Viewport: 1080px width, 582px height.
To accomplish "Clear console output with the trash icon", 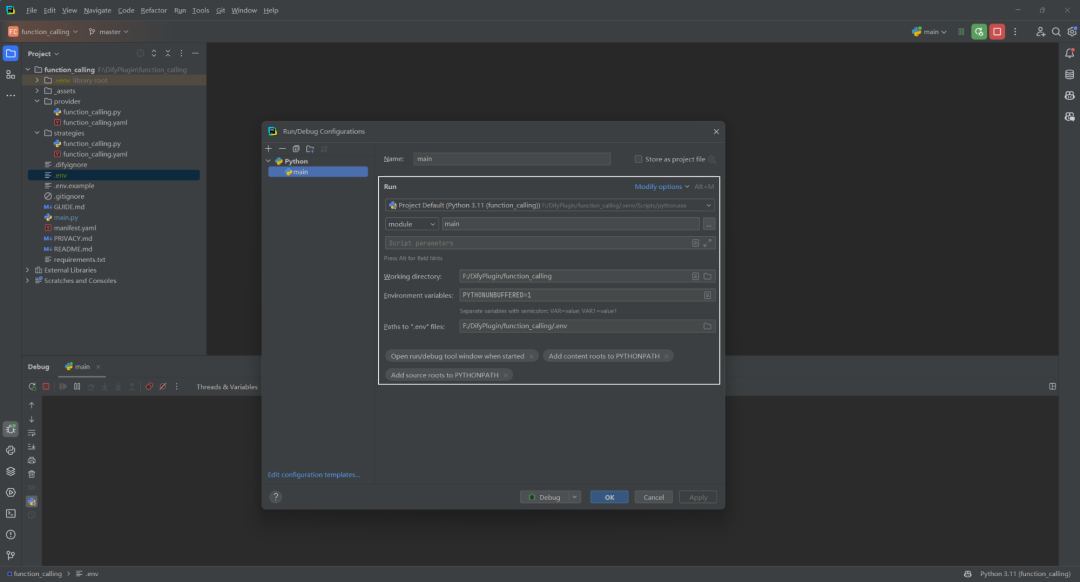I will click(x=32, y=474).
